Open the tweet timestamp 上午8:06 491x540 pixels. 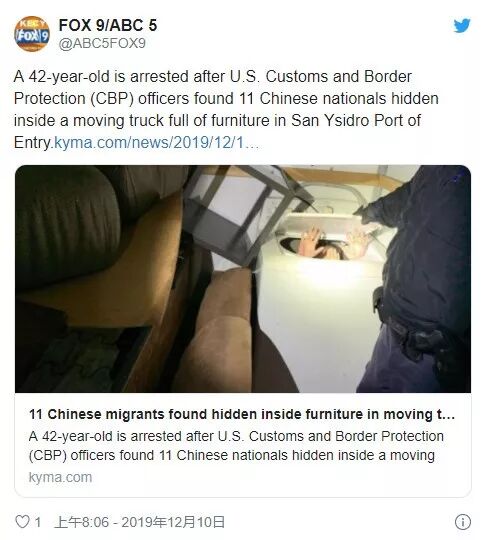81,522
